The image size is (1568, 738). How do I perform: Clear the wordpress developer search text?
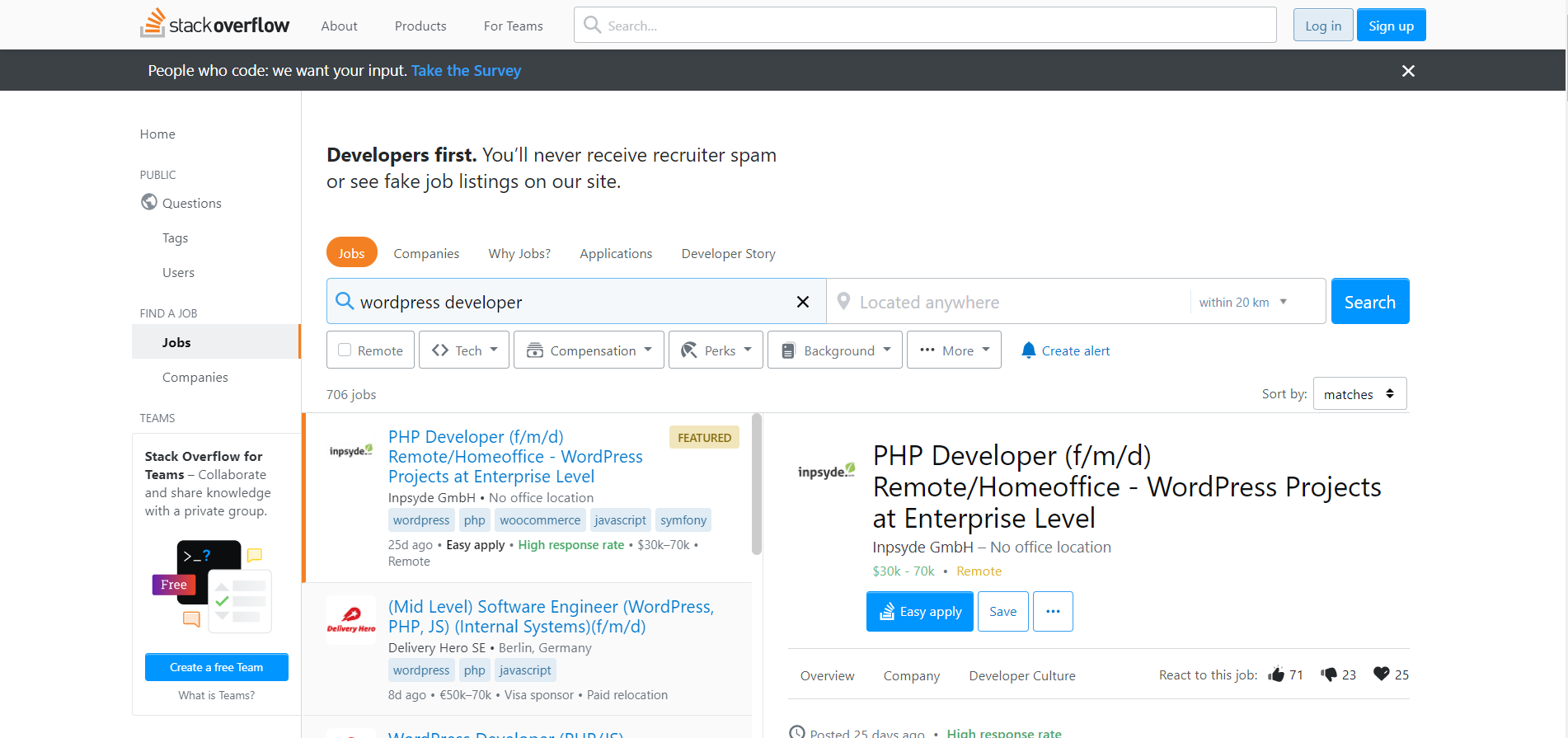pos(802,302)
